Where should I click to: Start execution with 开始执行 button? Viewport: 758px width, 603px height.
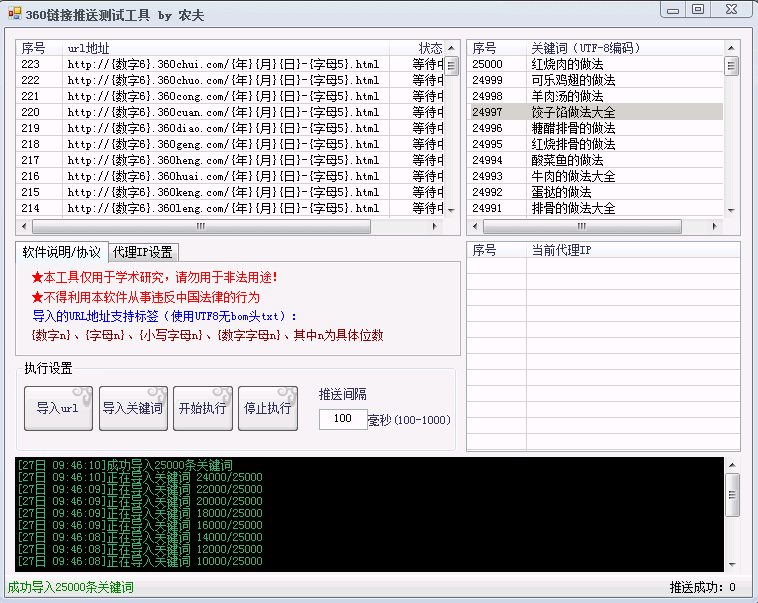click(203, 408)
